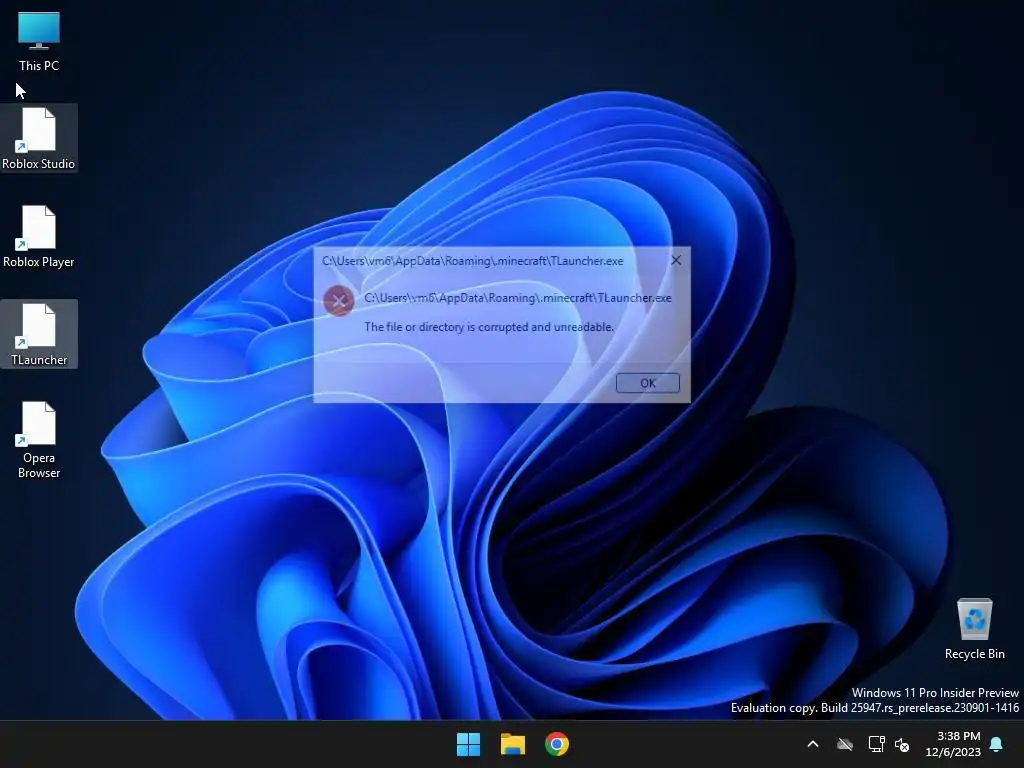The width and height of the screenshot is (1024, 768).
Task: Open the clock and date flyout
Action: coord(953,744)
